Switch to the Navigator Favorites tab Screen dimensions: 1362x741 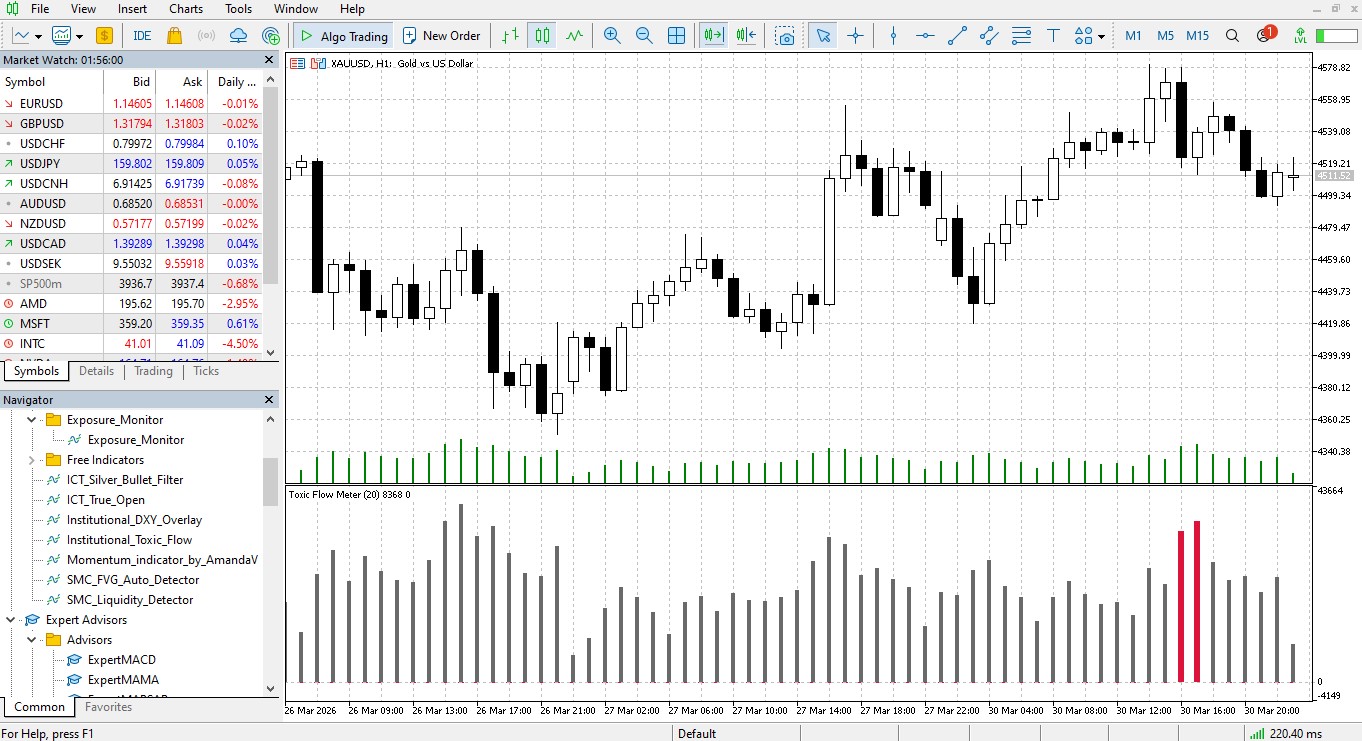[108, 707]
